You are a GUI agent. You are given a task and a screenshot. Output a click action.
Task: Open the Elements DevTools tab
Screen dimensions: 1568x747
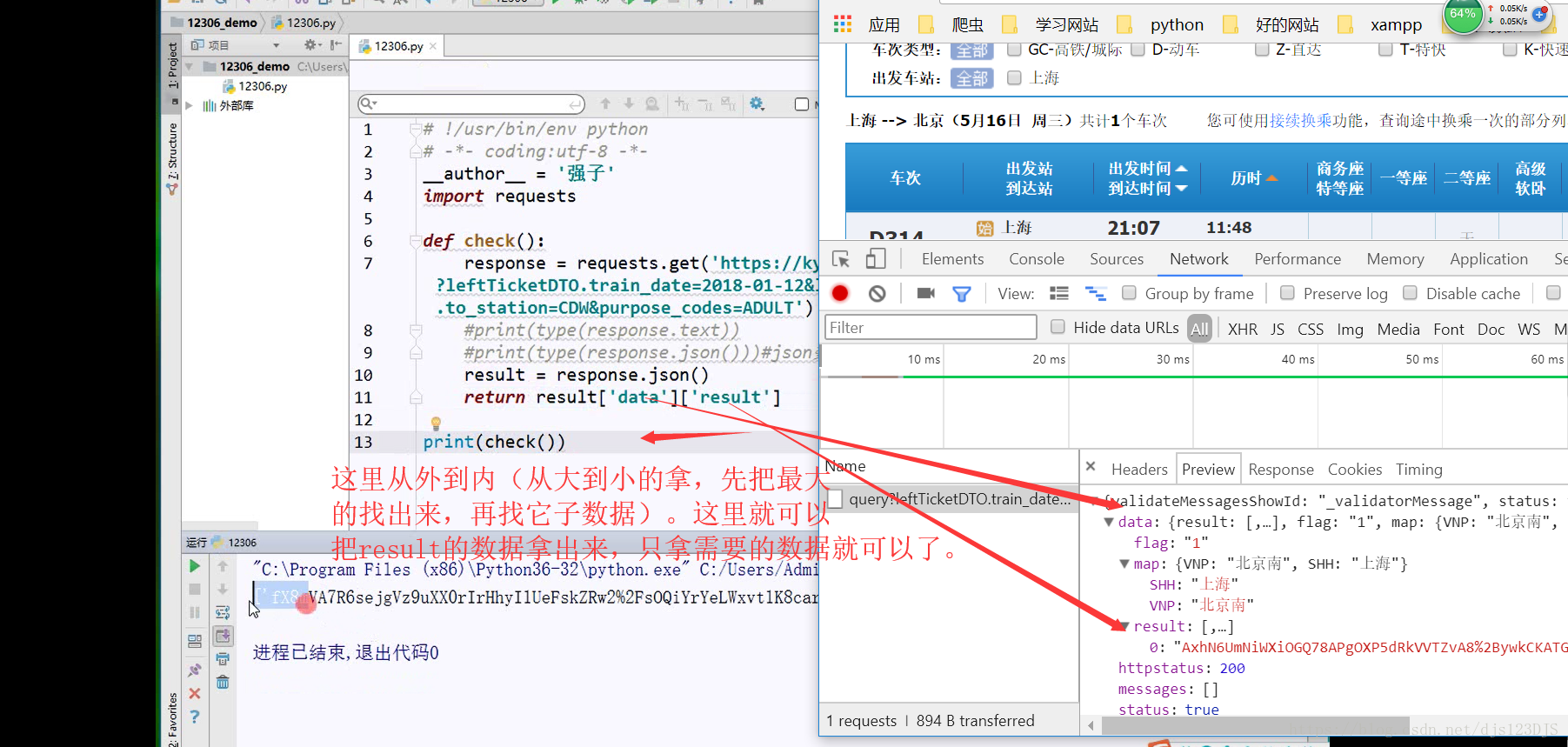(952, 259)
